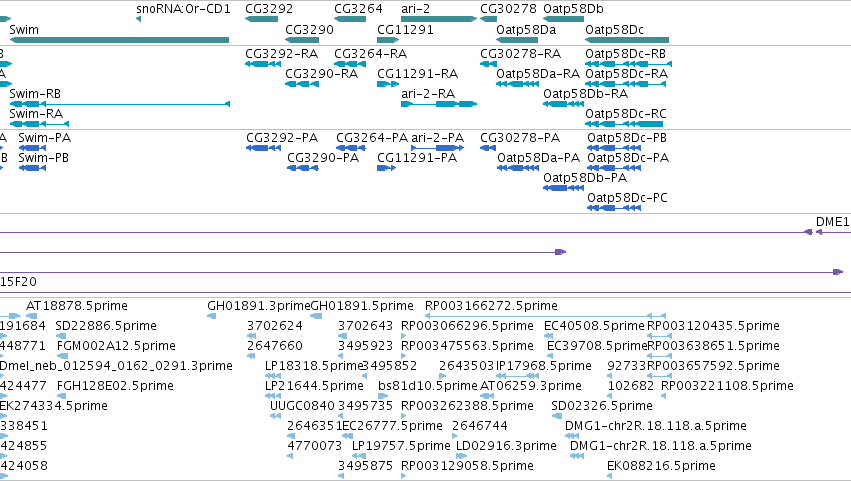The image size is (851, 481).
Task: Select protein CG3290-PA
Action: click(x=302, y=168)
